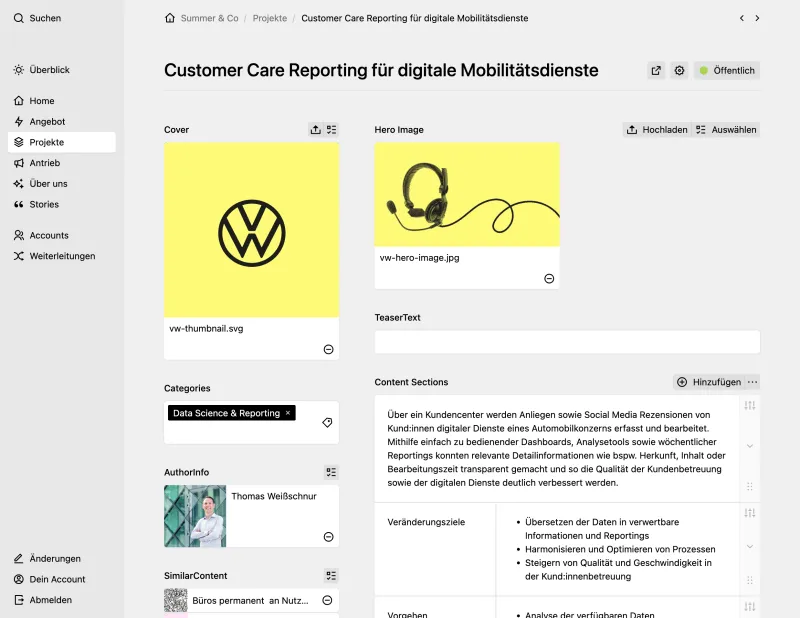Click the upload icon in the Cover field
Viewport: 800px width, 618px height.
(314, 129)
